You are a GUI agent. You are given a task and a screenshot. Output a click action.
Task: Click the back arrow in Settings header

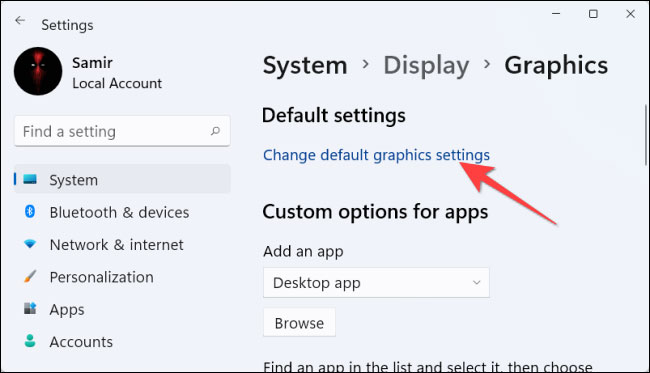(x=20, y=20)
